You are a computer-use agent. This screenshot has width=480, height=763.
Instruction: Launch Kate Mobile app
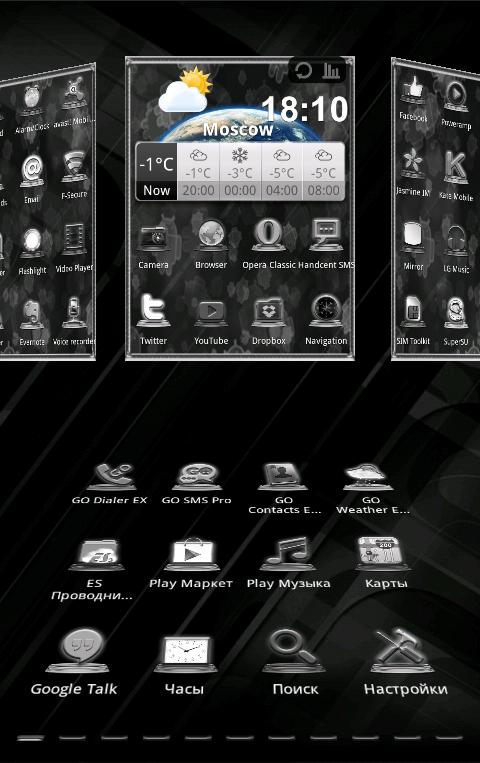click(x=456, y=169)
